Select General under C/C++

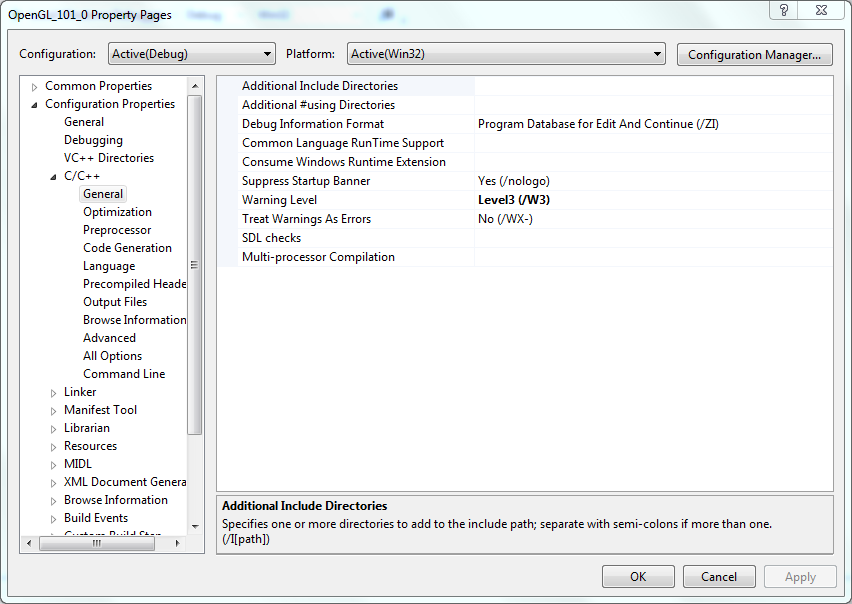[103, 194]
